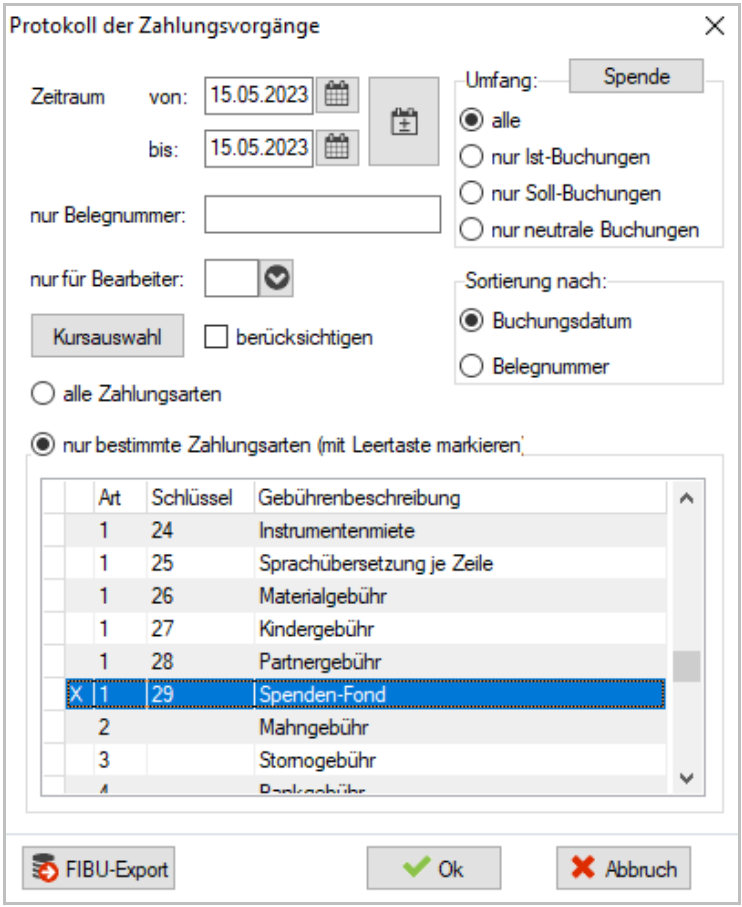Confirm with the Ok button
The height and width of the screenshot is (907, 742).
point(434,868)
